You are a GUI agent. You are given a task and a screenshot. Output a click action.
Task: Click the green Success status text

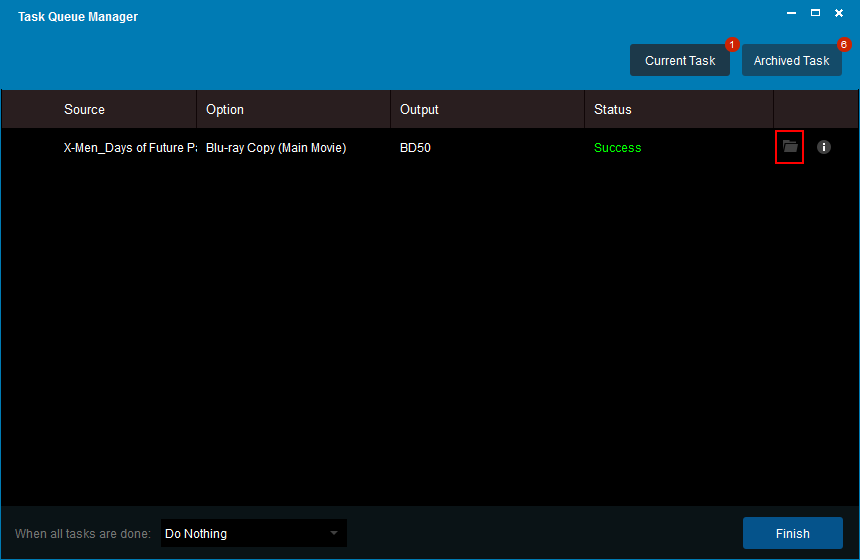tap(617, 148)
